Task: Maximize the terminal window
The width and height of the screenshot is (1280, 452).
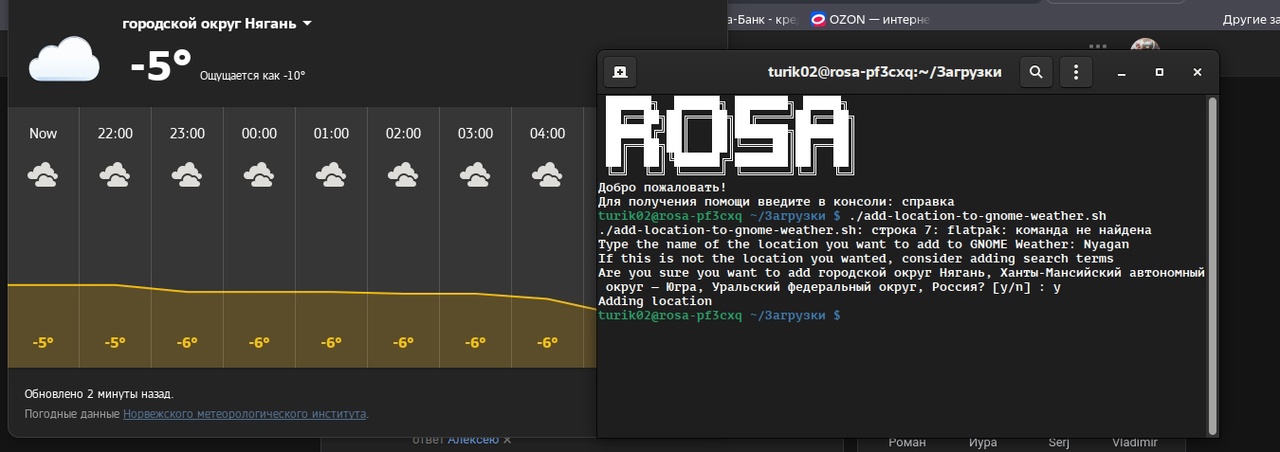Action: tap(1159, 72)
